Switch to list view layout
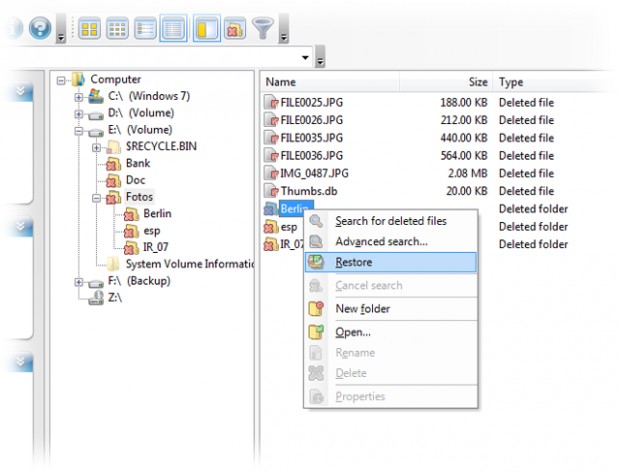This screenshot has height=473, width=620. coord(145,29)
